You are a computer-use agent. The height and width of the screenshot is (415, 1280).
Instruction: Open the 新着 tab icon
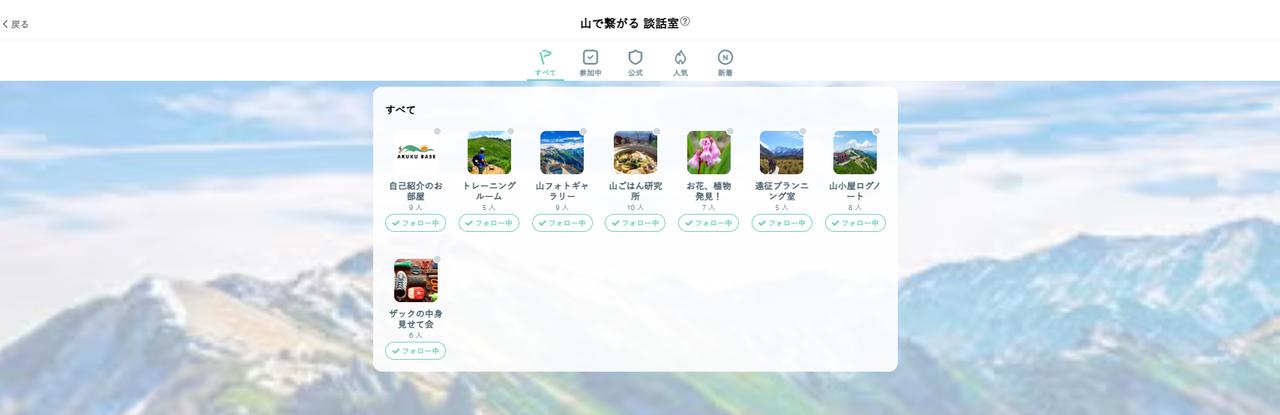(725, 62)
